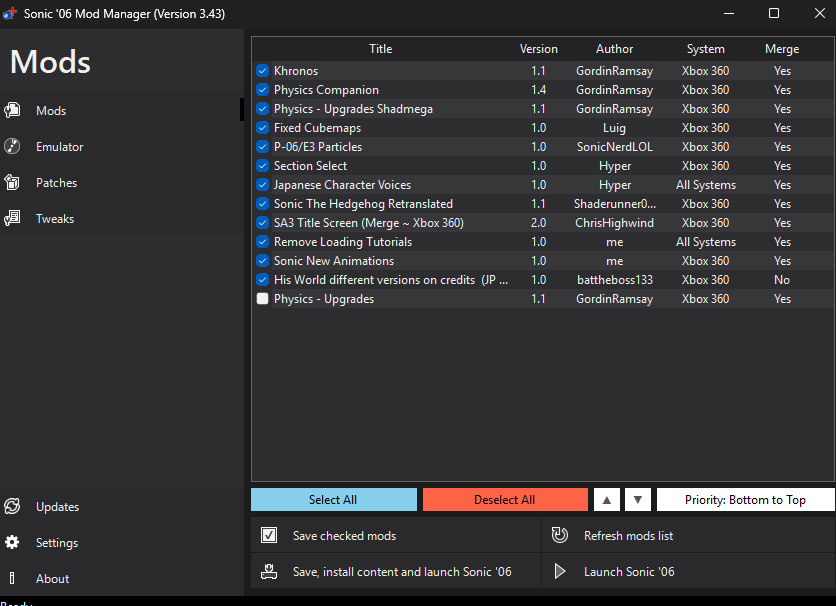
Task: Click the app icon in title bar
Action: (10, 13)
